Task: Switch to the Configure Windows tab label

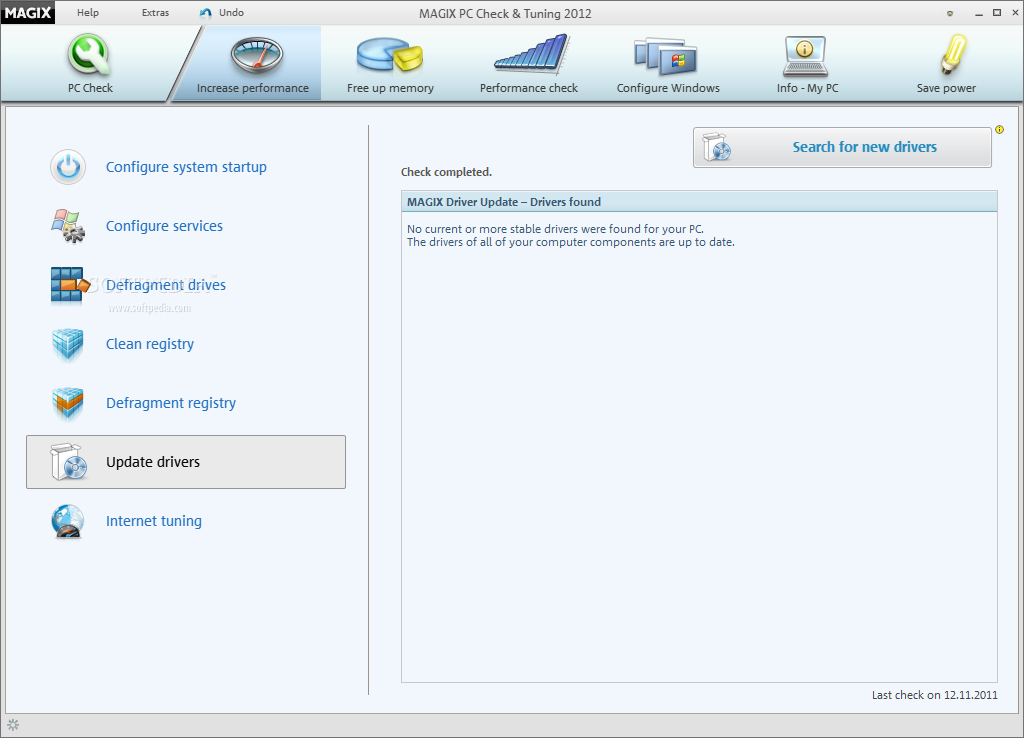Action: pos(668,88)
